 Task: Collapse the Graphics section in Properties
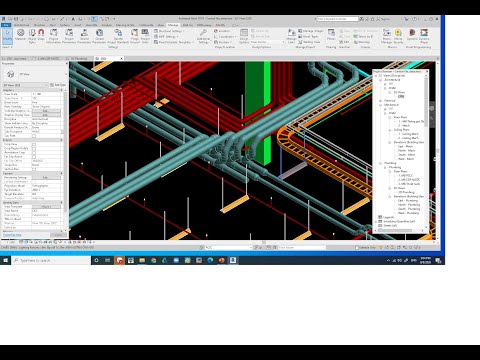tap(61, 90)
